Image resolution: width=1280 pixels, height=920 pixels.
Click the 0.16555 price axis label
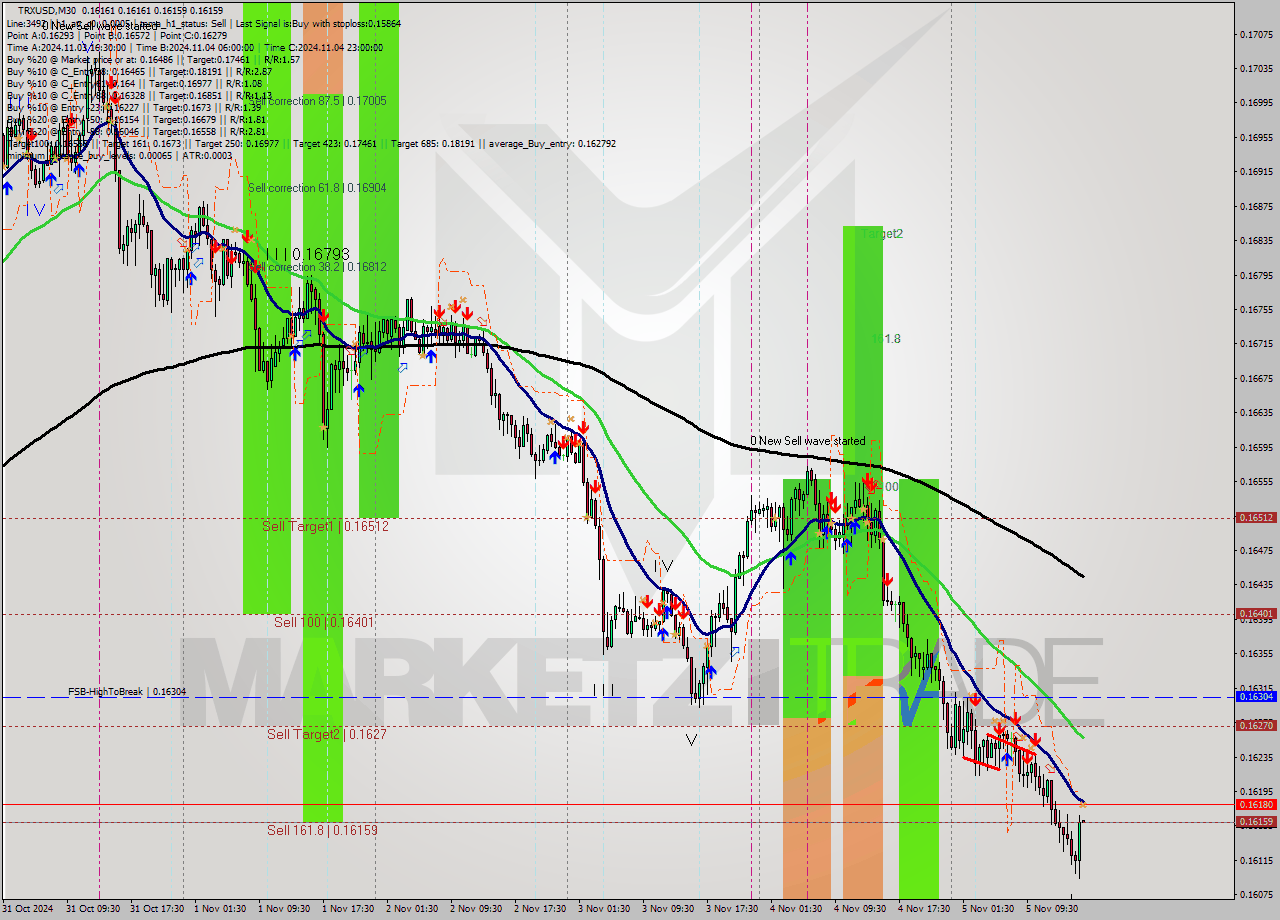(1256, 481)
